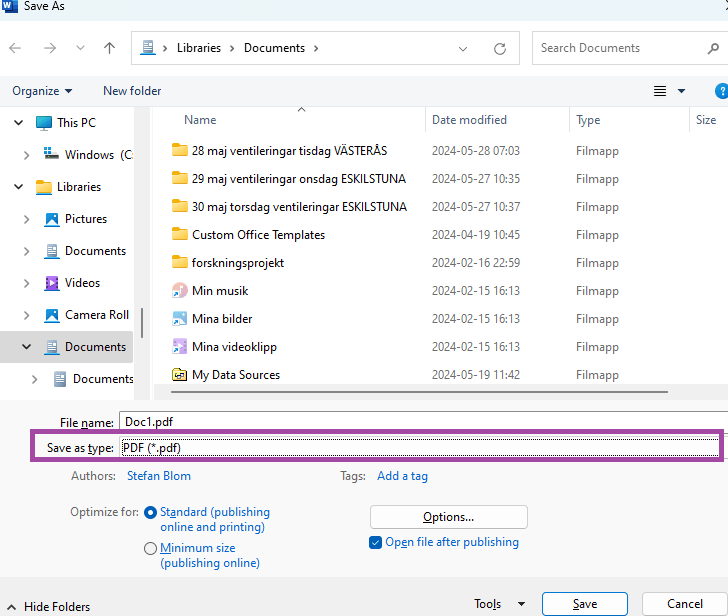Click the horizontal scrollbar under file list

419,392
